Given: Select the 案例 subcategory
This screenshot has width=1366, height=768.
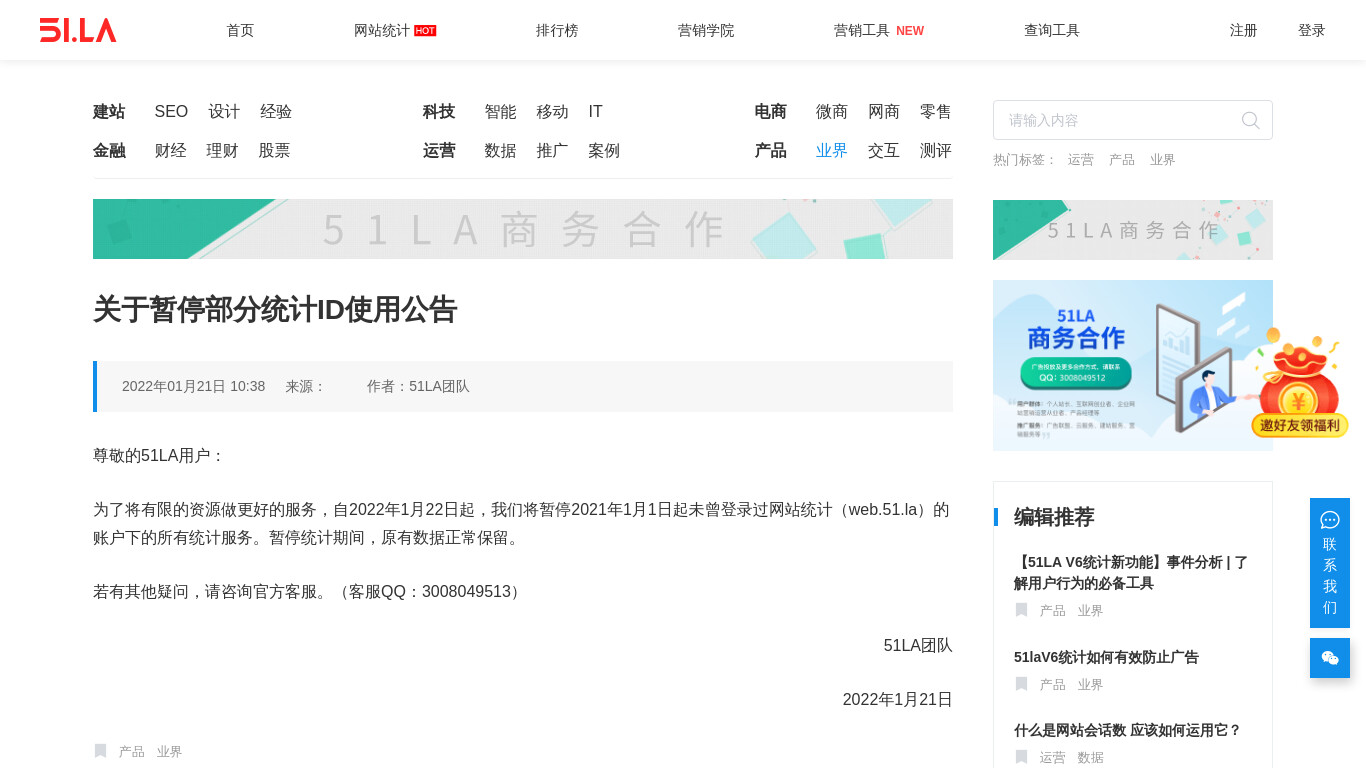Looking at the screenshot, I should (604, 151).
